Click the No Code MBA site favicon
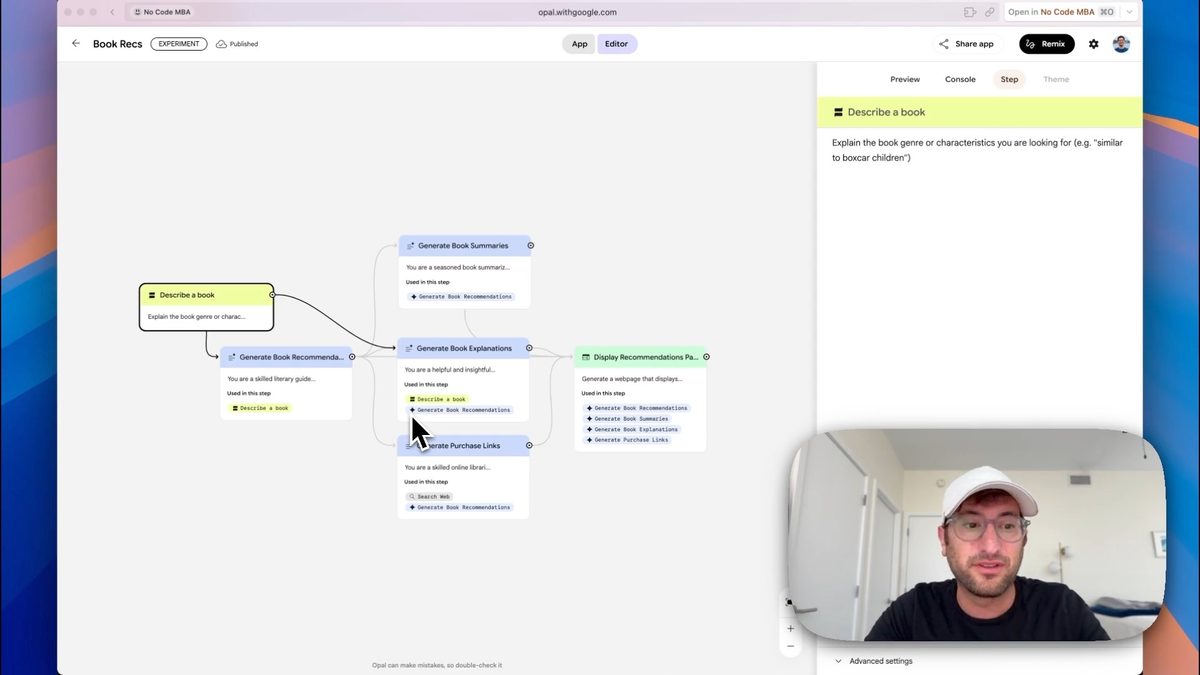 (137, 12)
